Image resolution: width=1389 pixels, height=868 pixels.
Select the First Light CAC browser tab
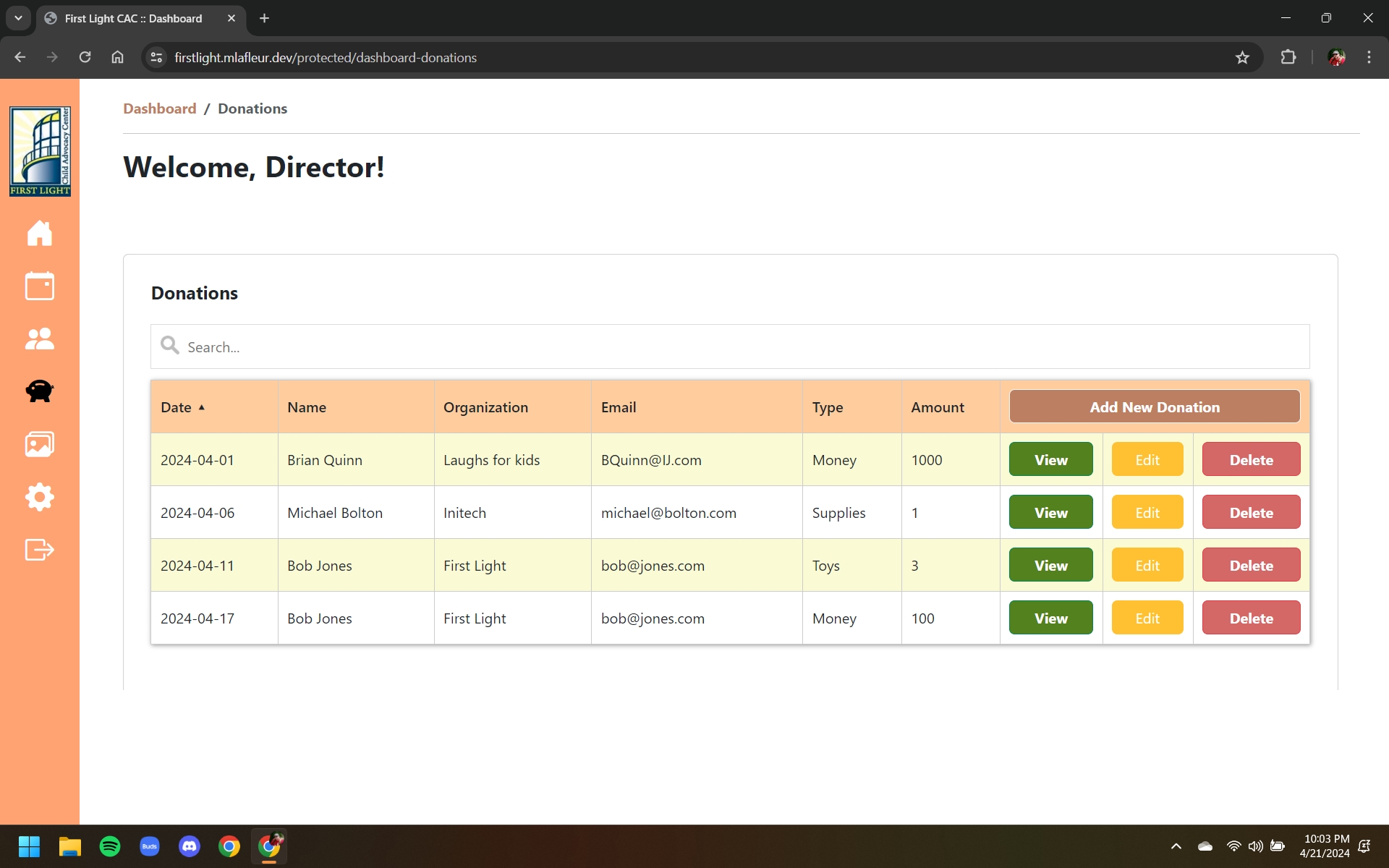134,18
